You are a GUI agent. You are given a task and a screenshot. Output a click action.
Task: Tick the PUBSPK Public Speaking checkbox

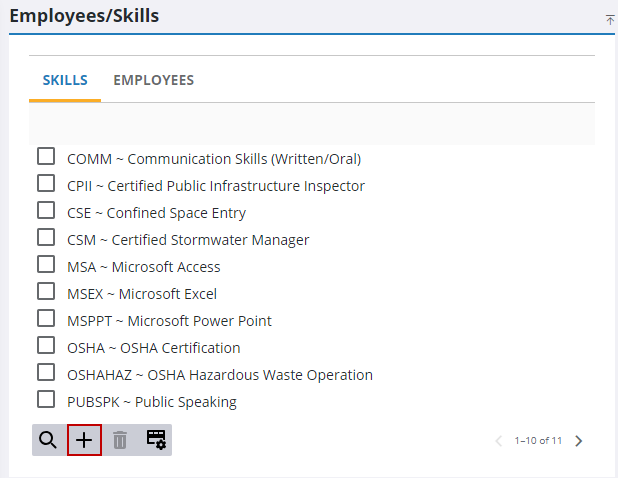tap(46, 400)
